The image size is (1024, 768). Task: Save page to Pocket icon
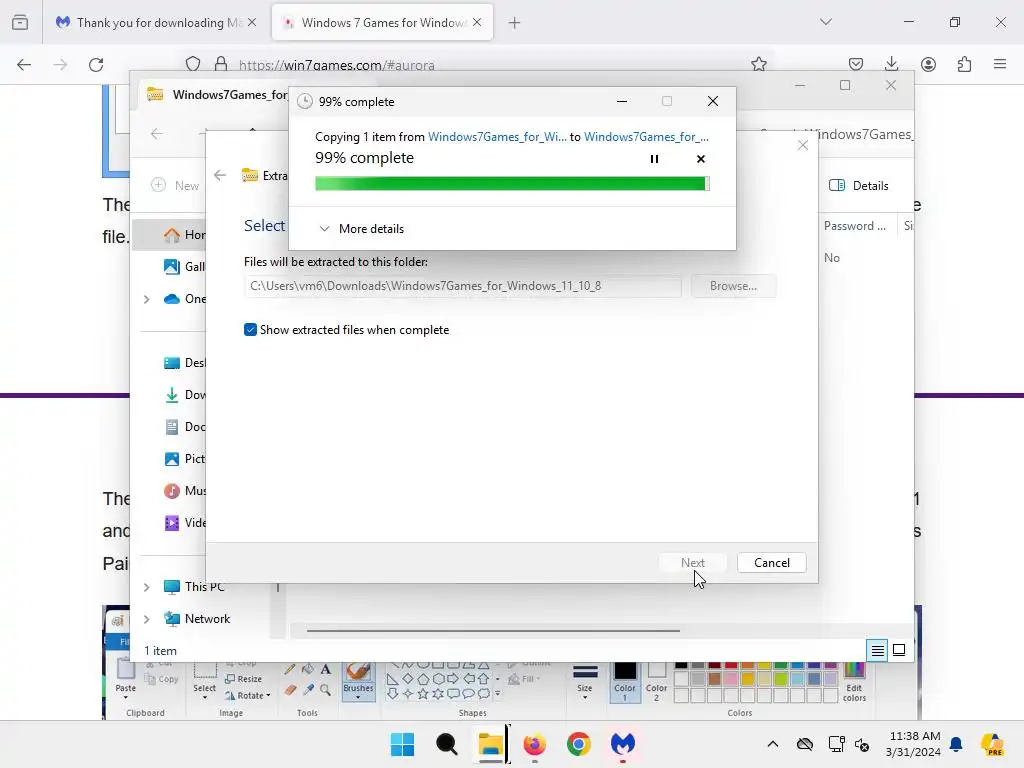point(856,64)
